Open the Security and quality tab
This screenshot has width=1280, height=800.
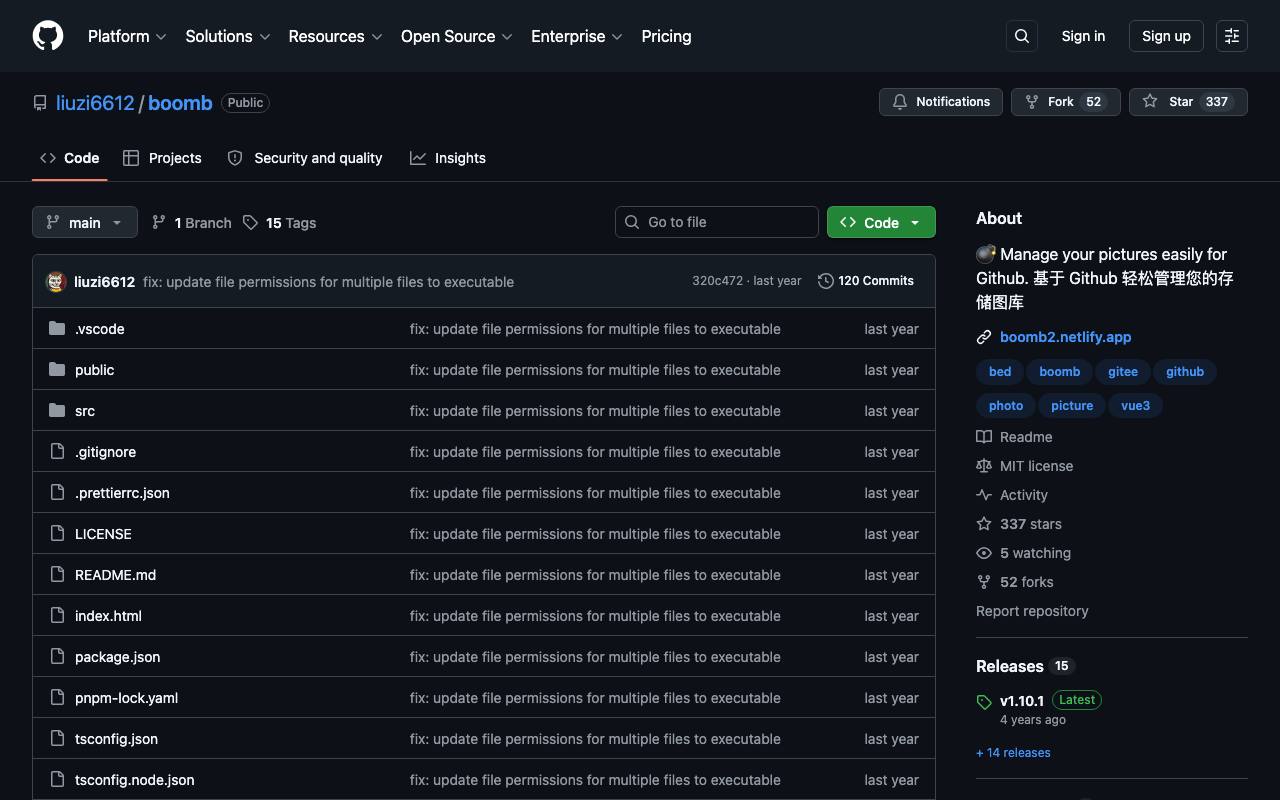coord(305,158)
